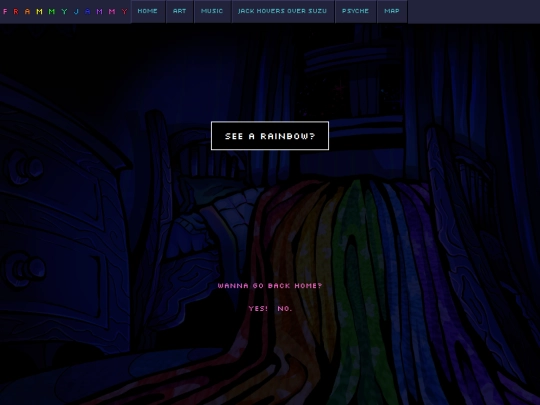The height and width of the screenshot is (405, 540).
Task: Choose No. to stay here
Action: pos(285,309)
